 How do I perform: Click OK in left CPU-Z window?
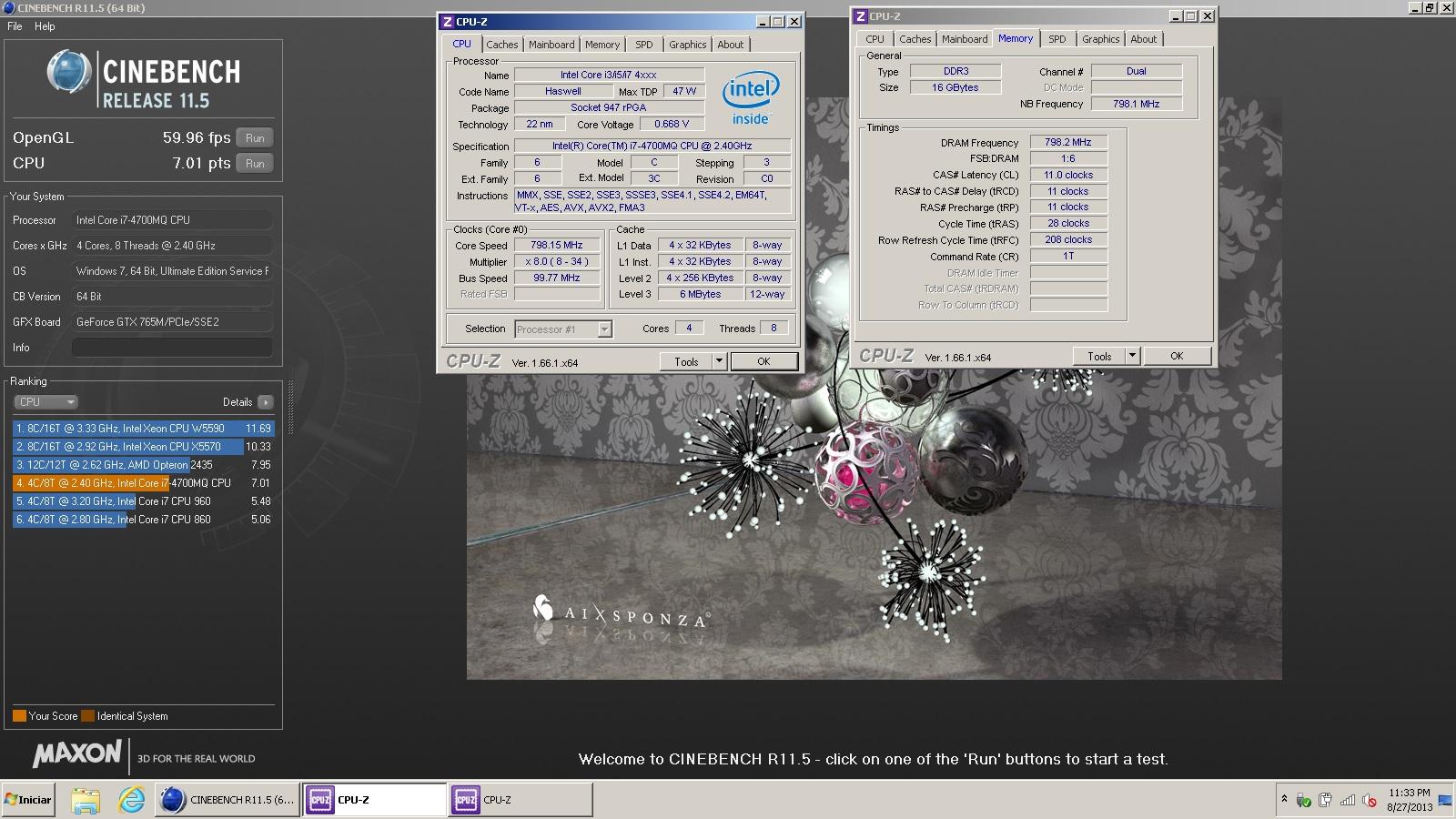coord(763,361)
